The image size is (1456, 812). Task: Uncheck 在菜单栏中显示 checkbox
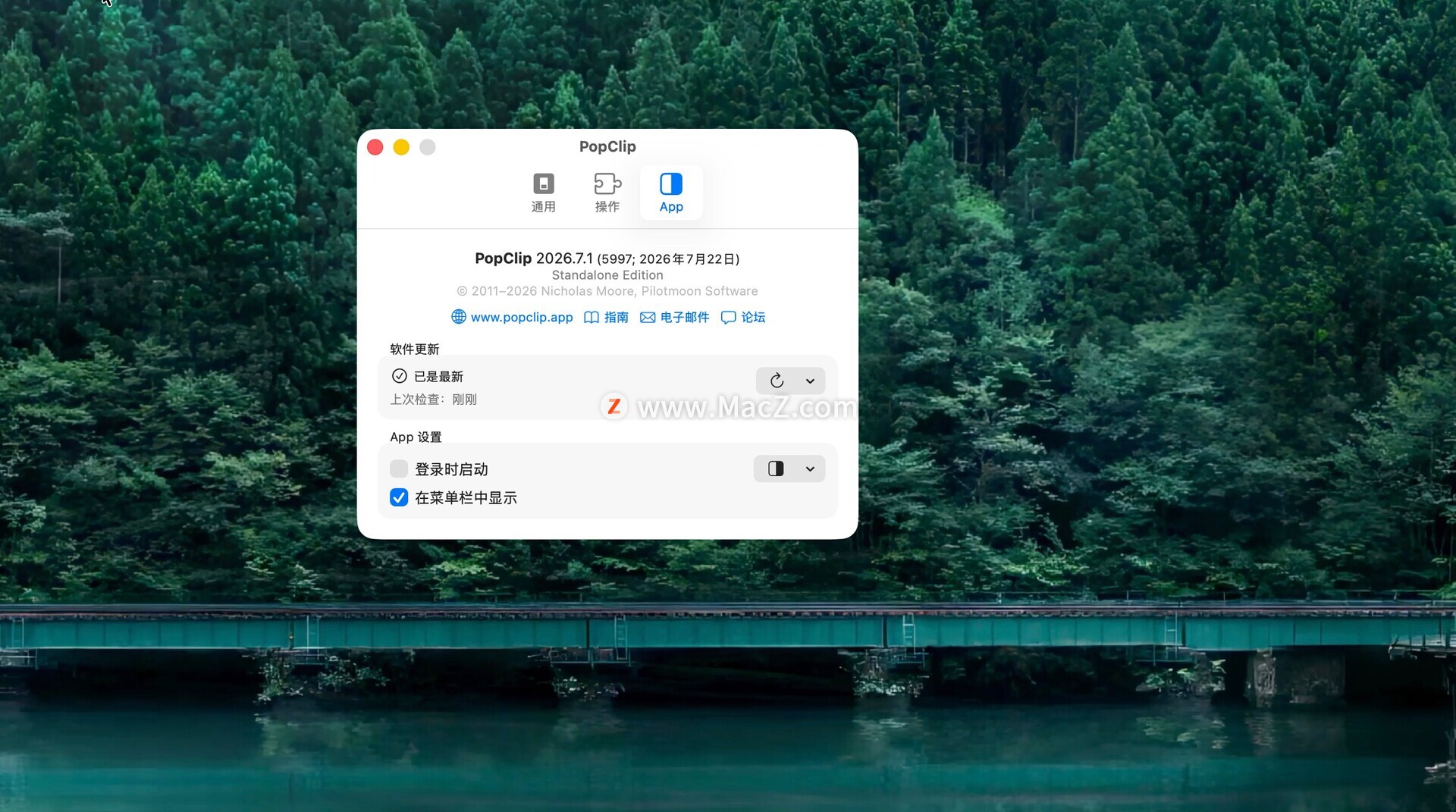399,497
